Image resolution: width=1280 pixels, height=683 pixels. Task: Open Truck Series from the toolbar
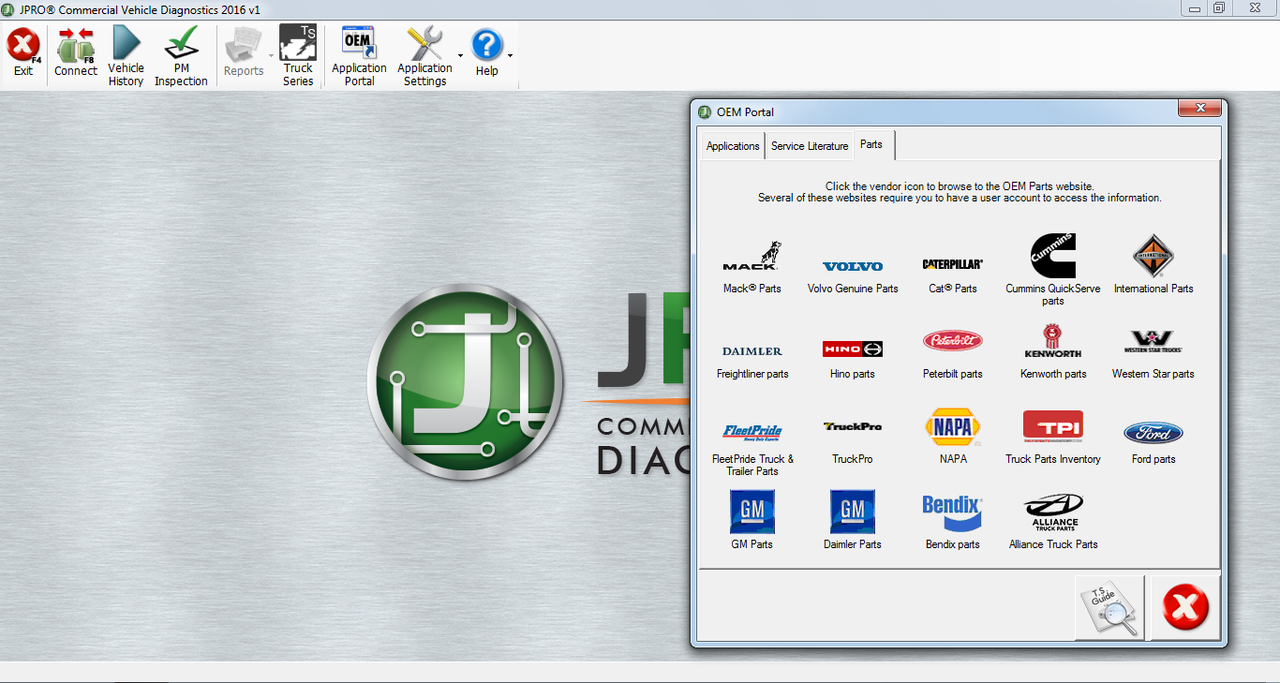click(x=298, y=56)
